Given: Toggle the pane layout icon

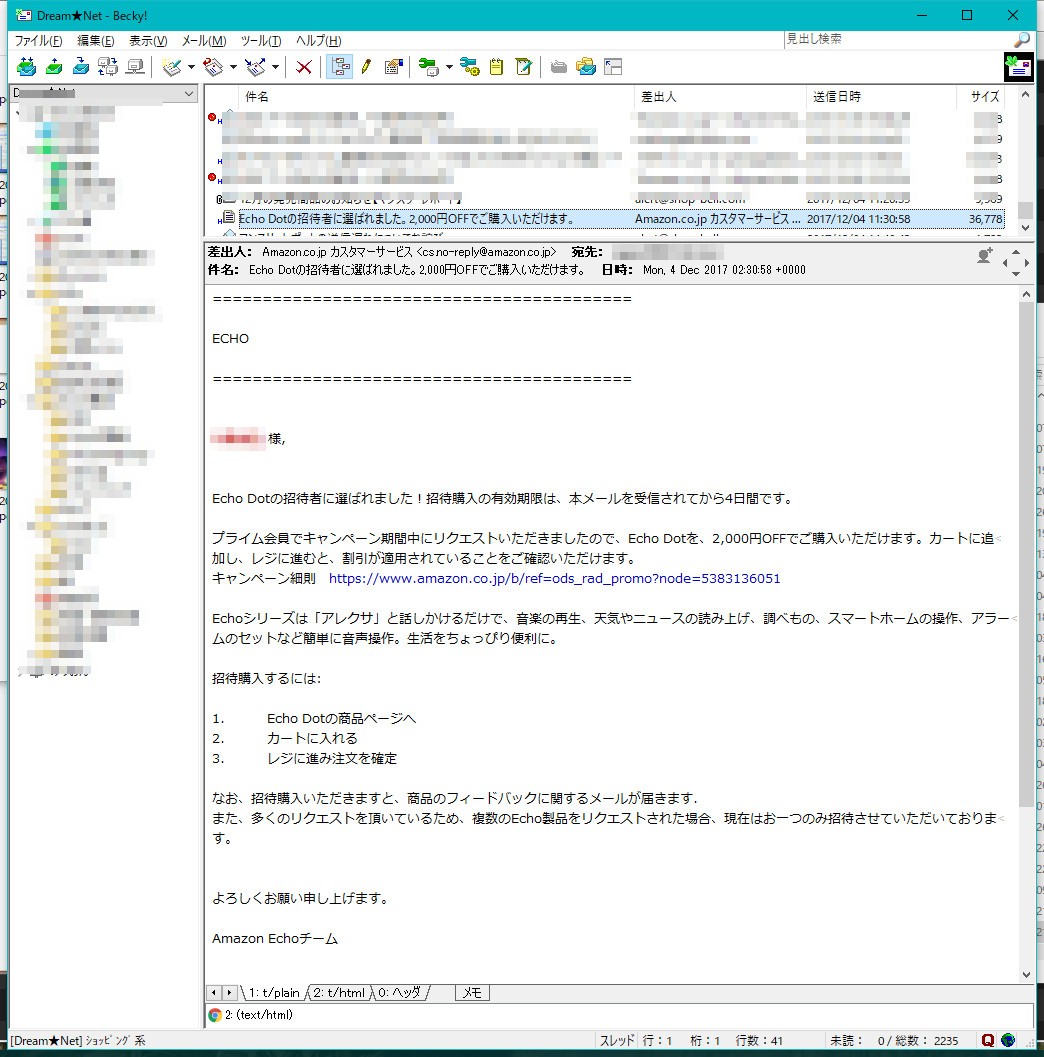Looking at the screenshot, I should click(x=613, y=67).
